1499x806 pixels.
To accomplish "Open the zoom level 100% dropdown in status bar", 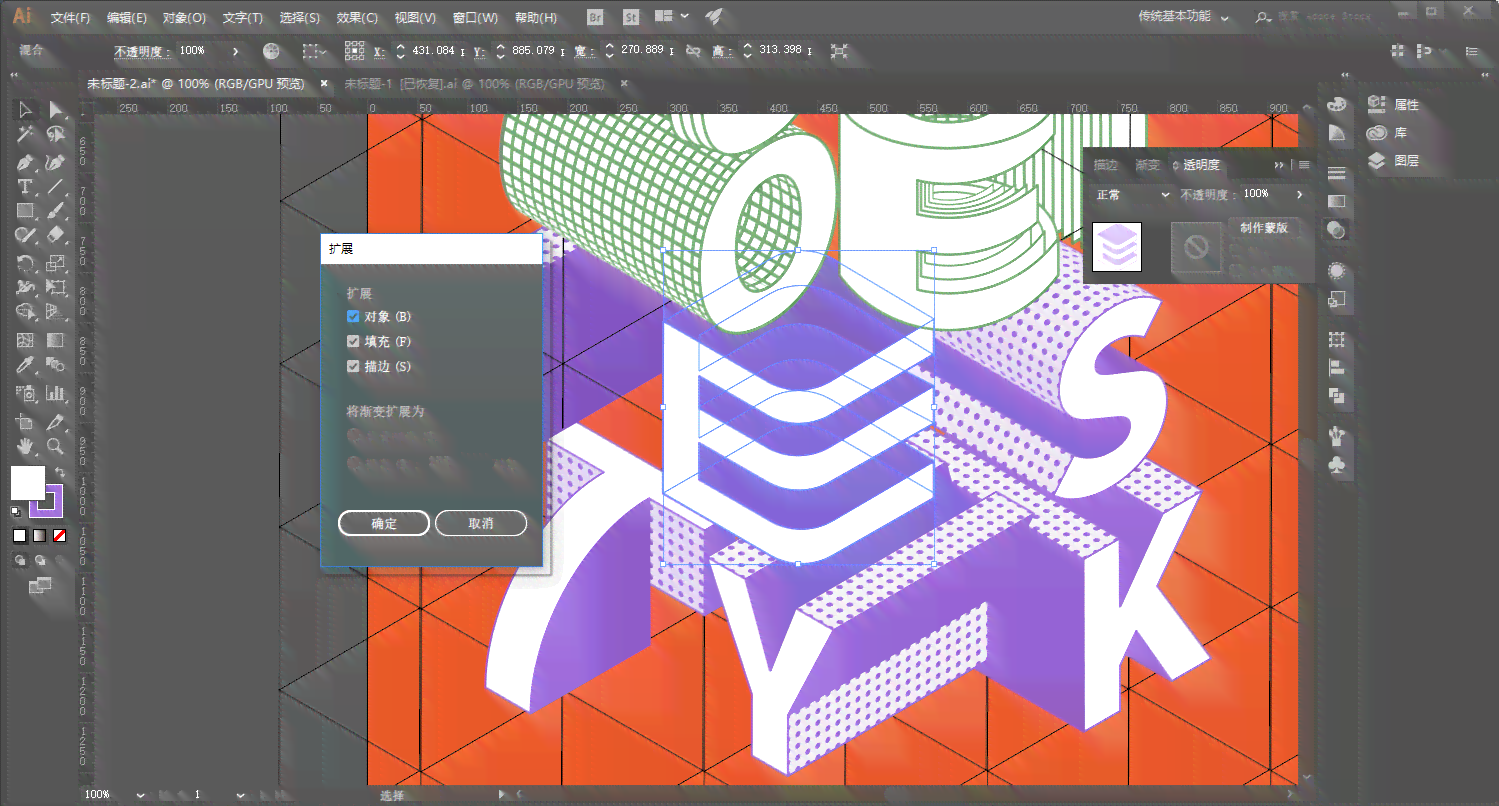I will pyautogui.click(x=140, y=795).
